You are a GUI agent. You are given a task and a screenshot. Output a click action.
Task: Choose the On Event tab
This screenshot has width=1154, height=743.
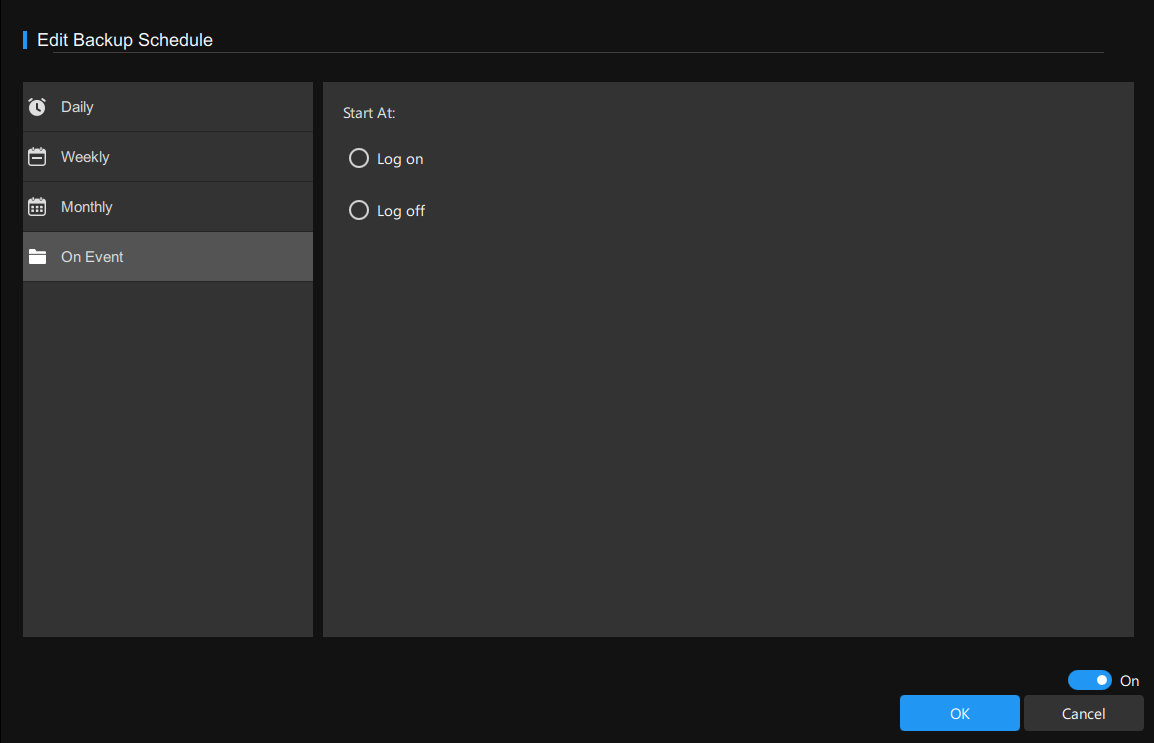click(x=168, y=257)
